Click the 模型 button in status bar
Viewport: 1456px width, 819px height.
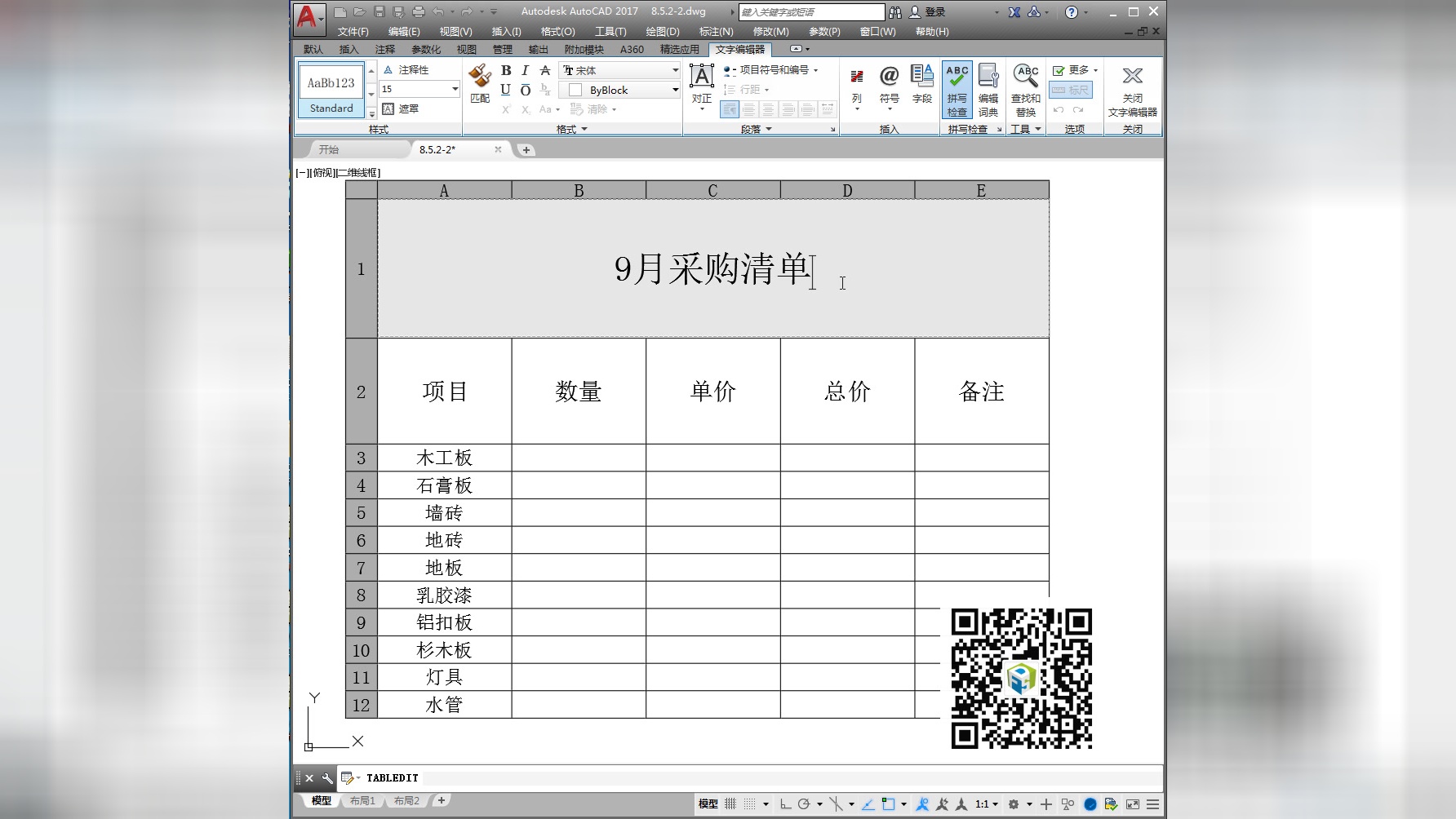708,804
